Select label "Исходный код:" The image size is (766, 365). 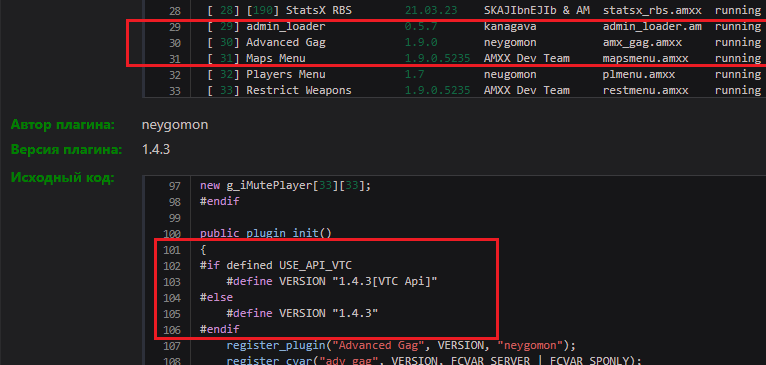(x=63, y=178)
